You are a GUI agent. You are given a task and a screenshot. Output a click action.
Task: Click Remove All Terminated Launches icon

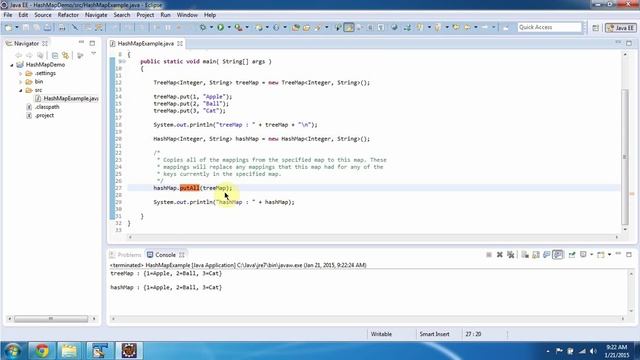[510, 255]
